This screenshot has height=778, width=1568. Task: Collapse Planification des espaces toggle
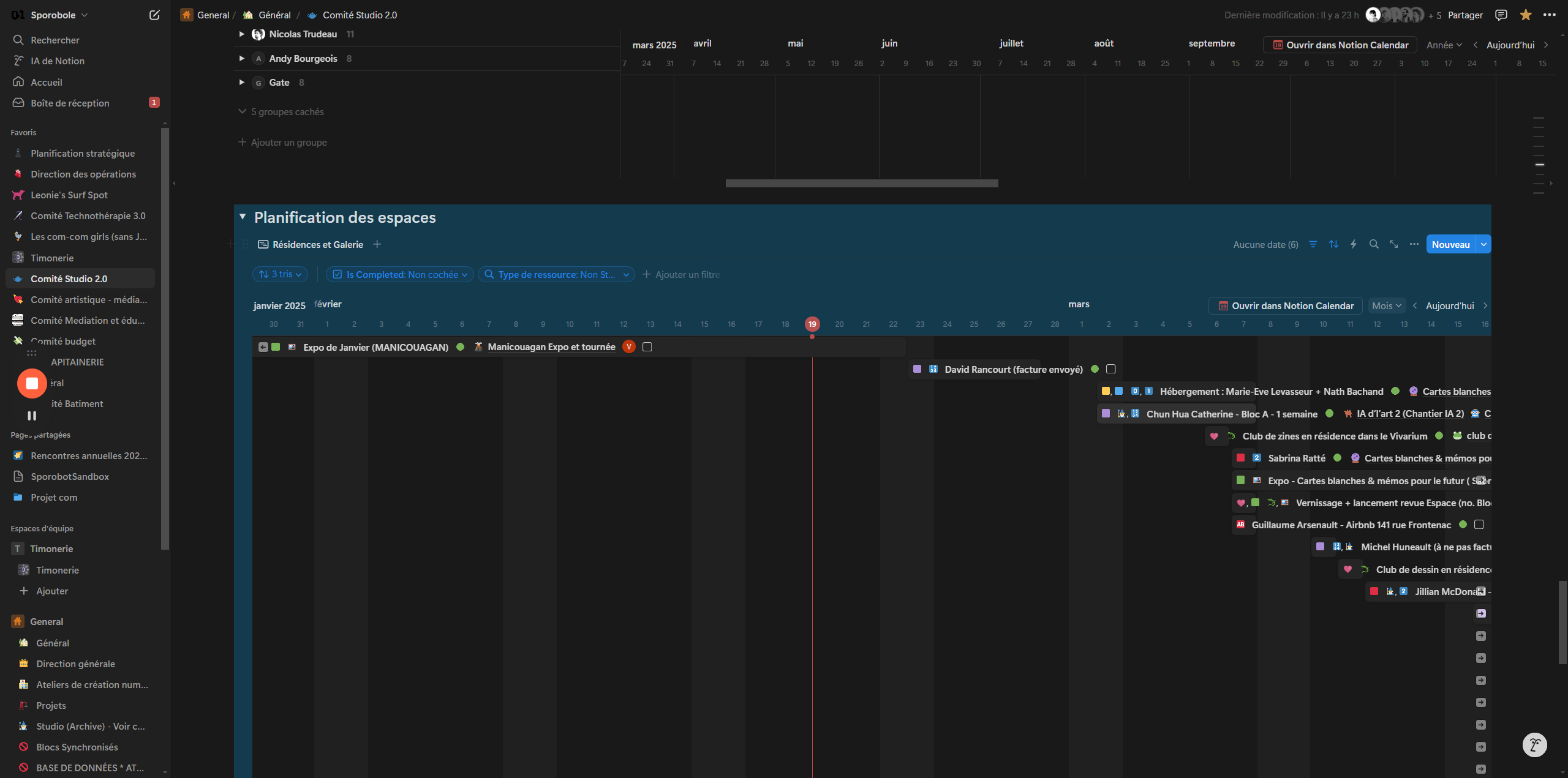point(243,217)
